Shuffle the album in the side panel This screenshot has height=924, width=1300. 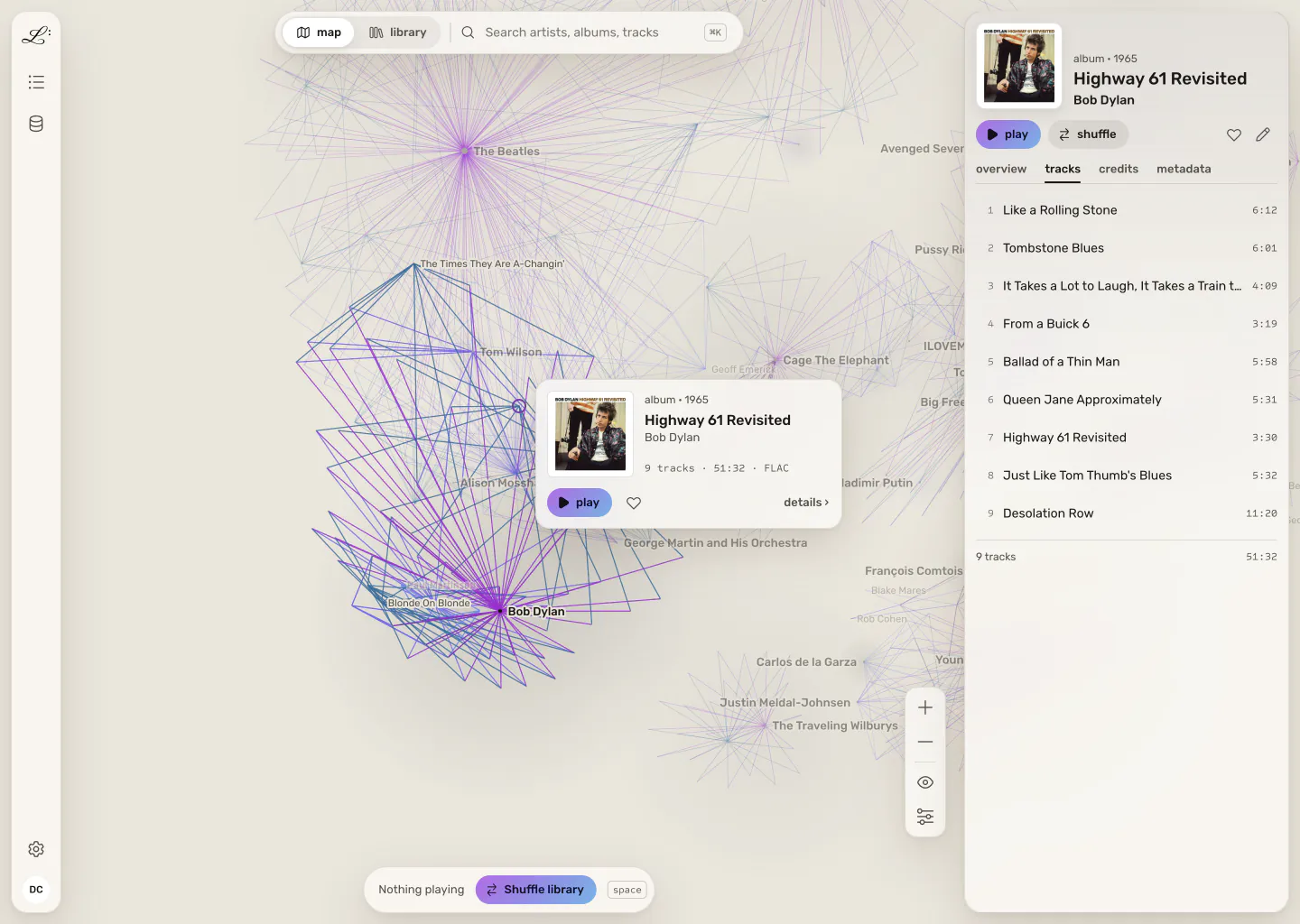1088,134
